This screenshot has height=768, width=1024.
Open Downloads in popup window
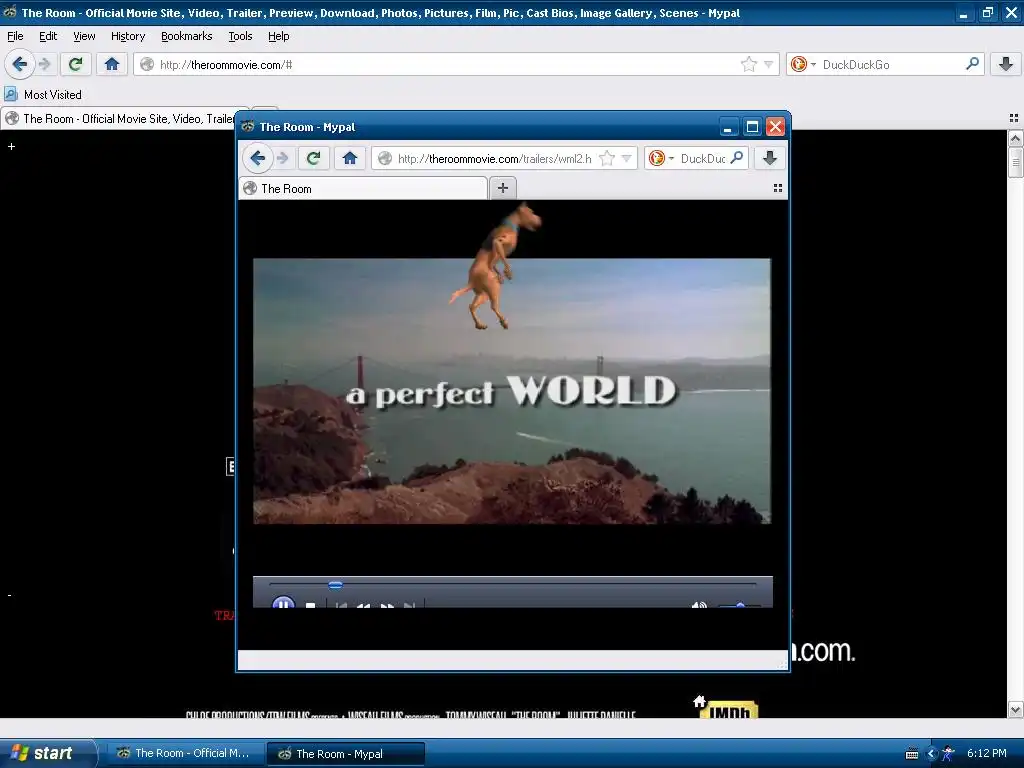pos(770,158)
